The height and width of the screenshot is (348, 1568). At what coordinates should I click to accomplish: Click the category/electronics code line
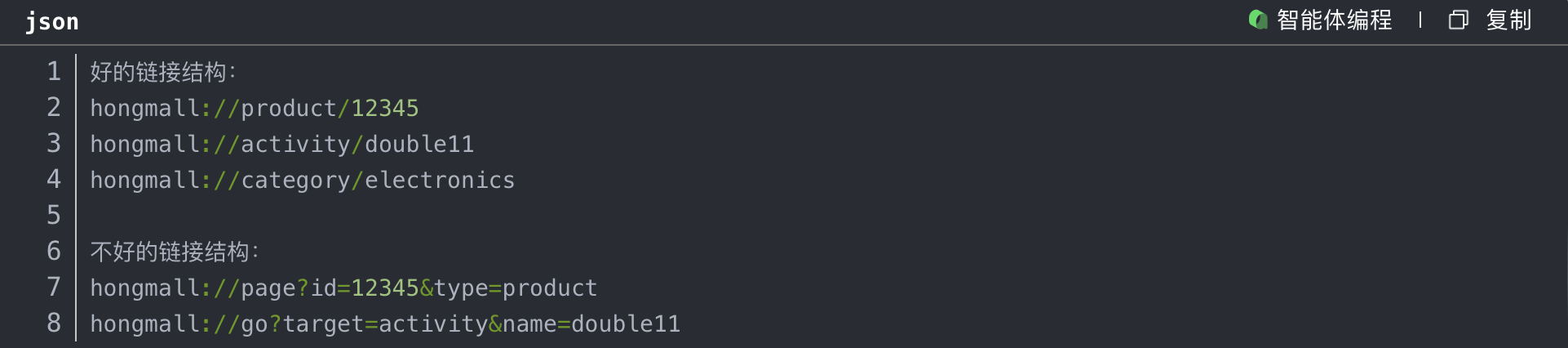[x=302, y=180]
